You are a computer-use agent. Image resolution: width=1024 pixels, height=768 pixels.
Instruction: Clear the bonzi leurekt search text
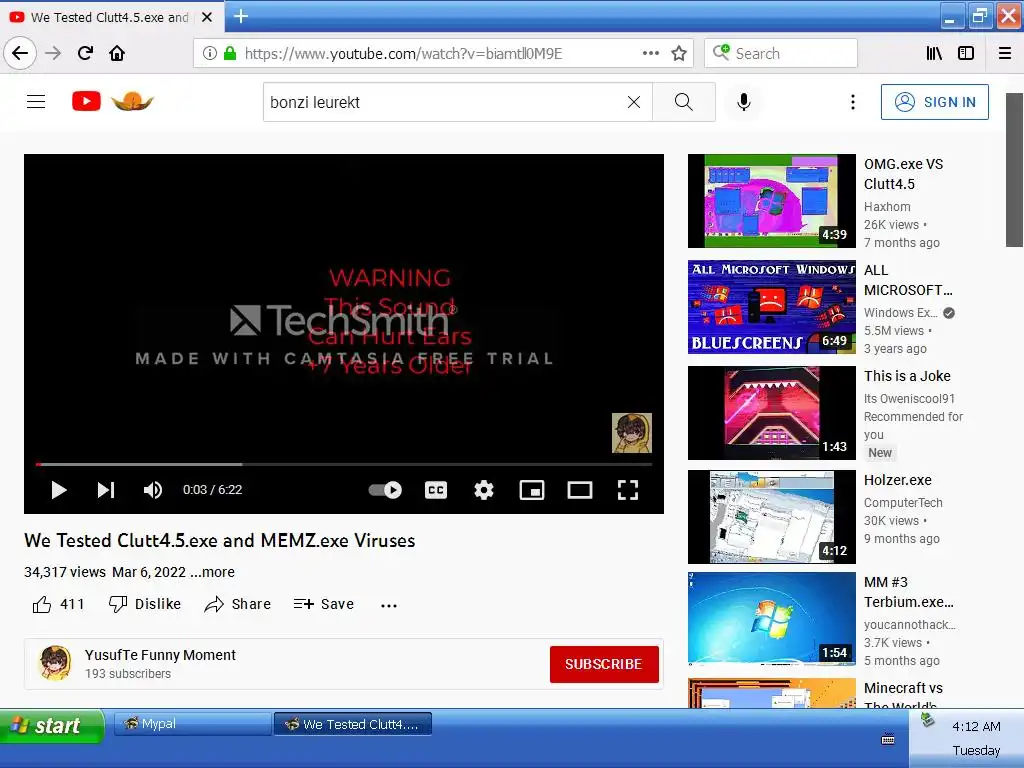coord(633,102)
